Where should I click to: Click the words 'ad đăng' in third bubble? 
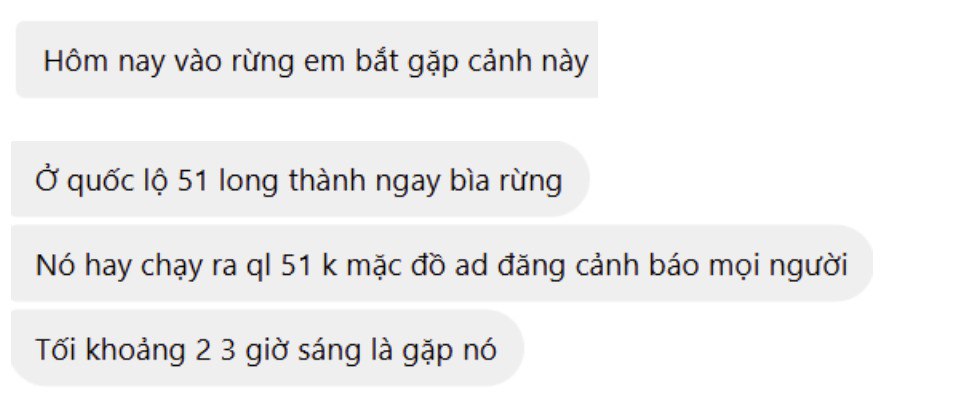502,266
